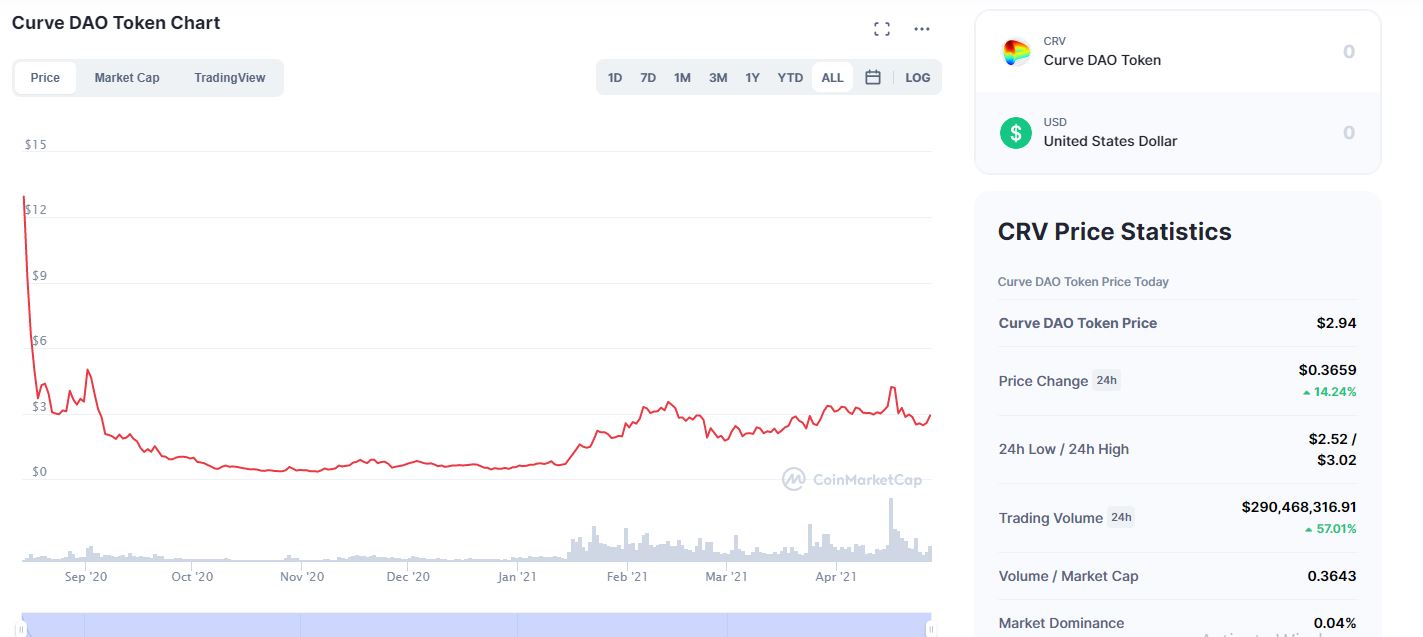
Task: Select the 1Y time range
Action: coord(752,78)
